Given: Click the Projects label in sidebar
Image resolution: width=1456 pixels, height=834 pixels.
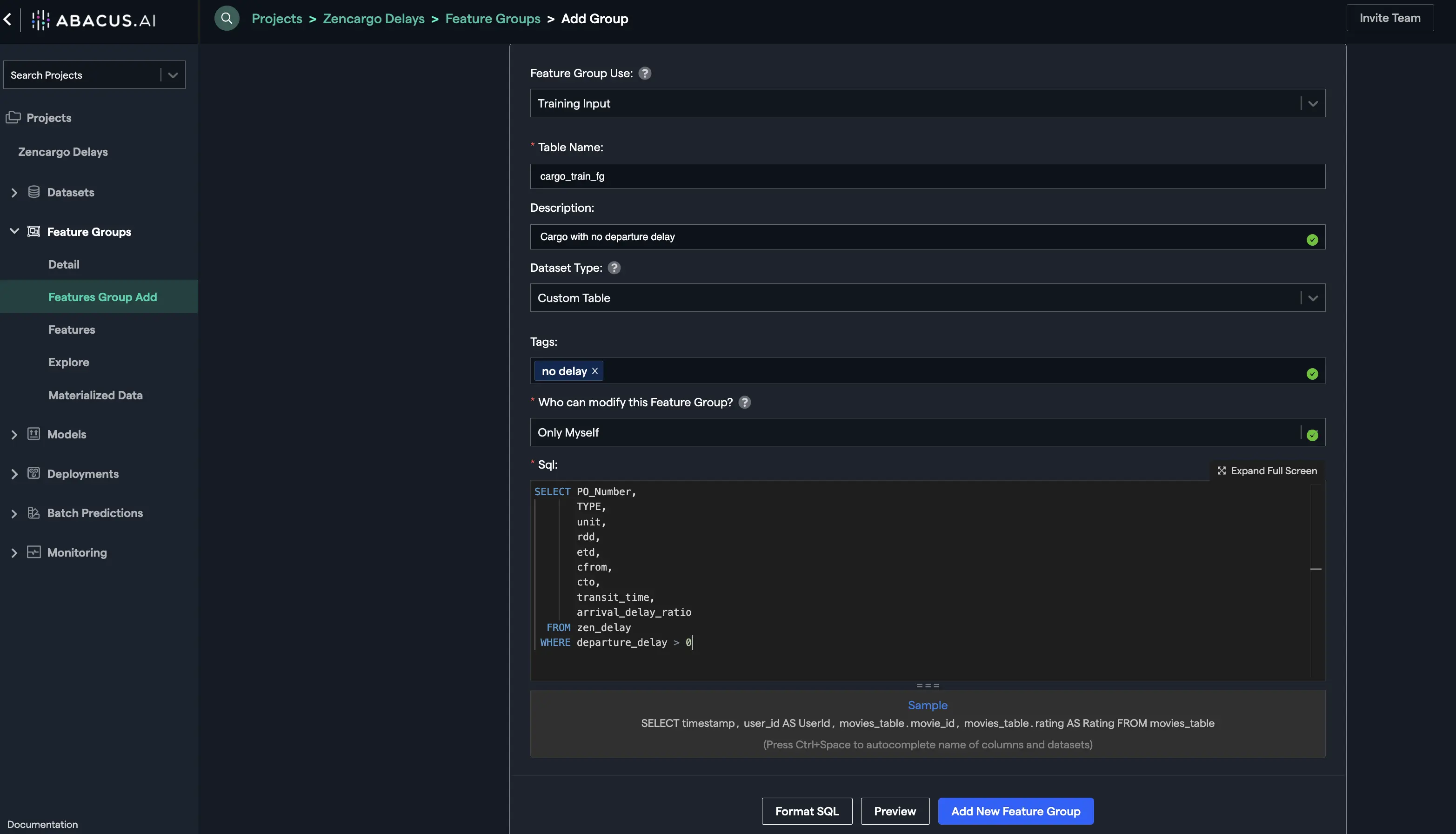Looking at the screenshot, I should (49, 117).
